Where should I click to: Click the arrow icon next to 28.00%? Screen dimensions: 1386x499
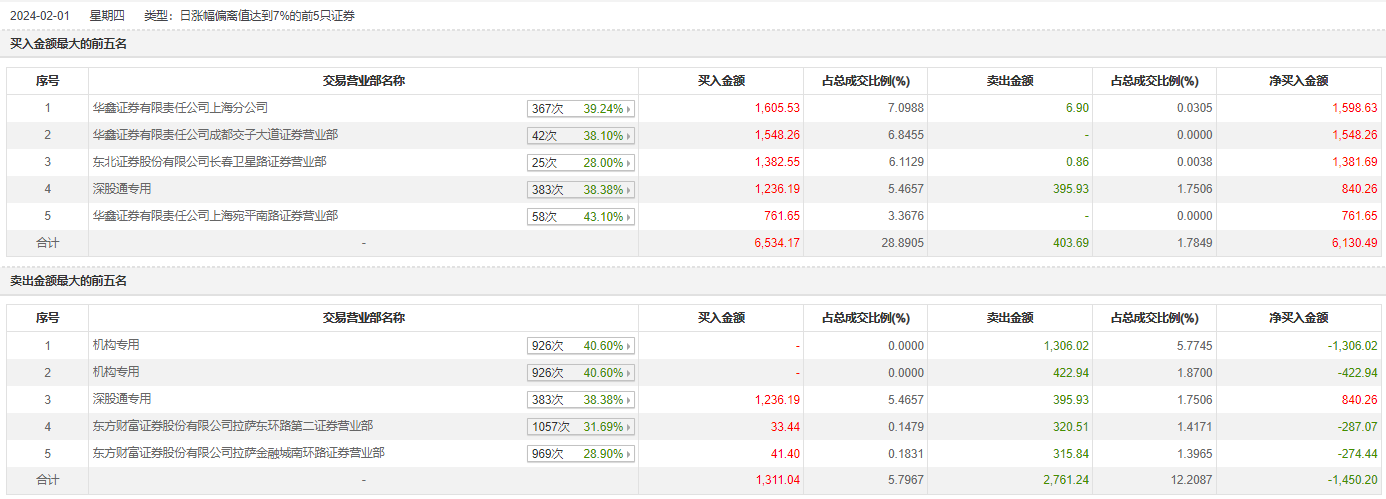coord(629,163)
